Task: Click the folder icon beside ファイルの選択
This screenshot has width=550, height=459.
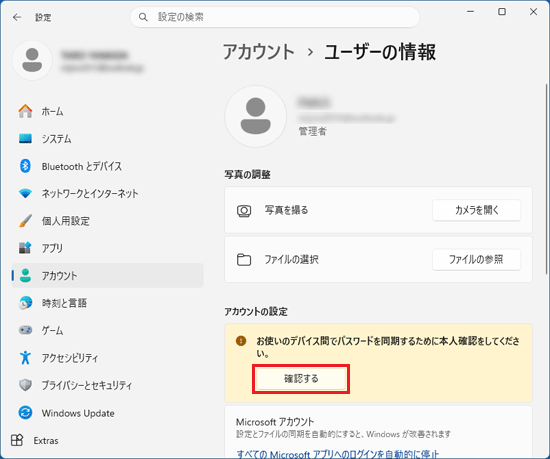Action: (x=244, y=260)
